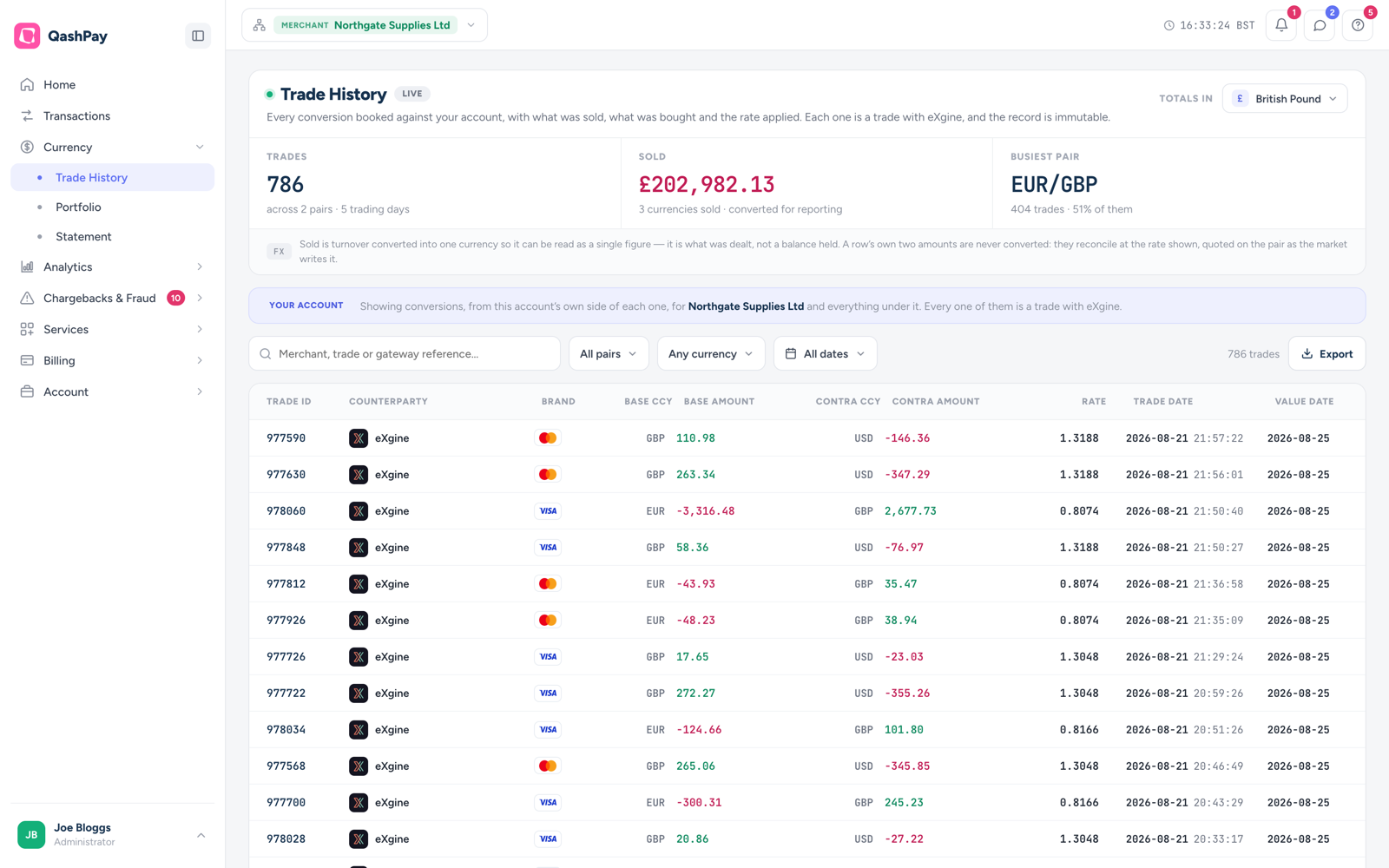Image resolution: width=1389 pixels, height=868 pixels.
Task: Click the Transactions arrows icon
Action: pyautogui.click(x=27, y=115)
